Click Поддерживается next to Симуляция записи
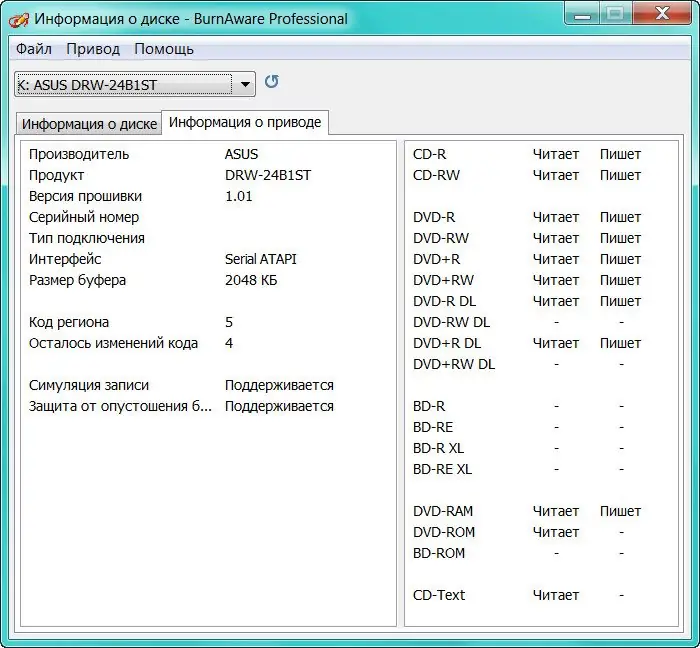 [x=279, y=385]
